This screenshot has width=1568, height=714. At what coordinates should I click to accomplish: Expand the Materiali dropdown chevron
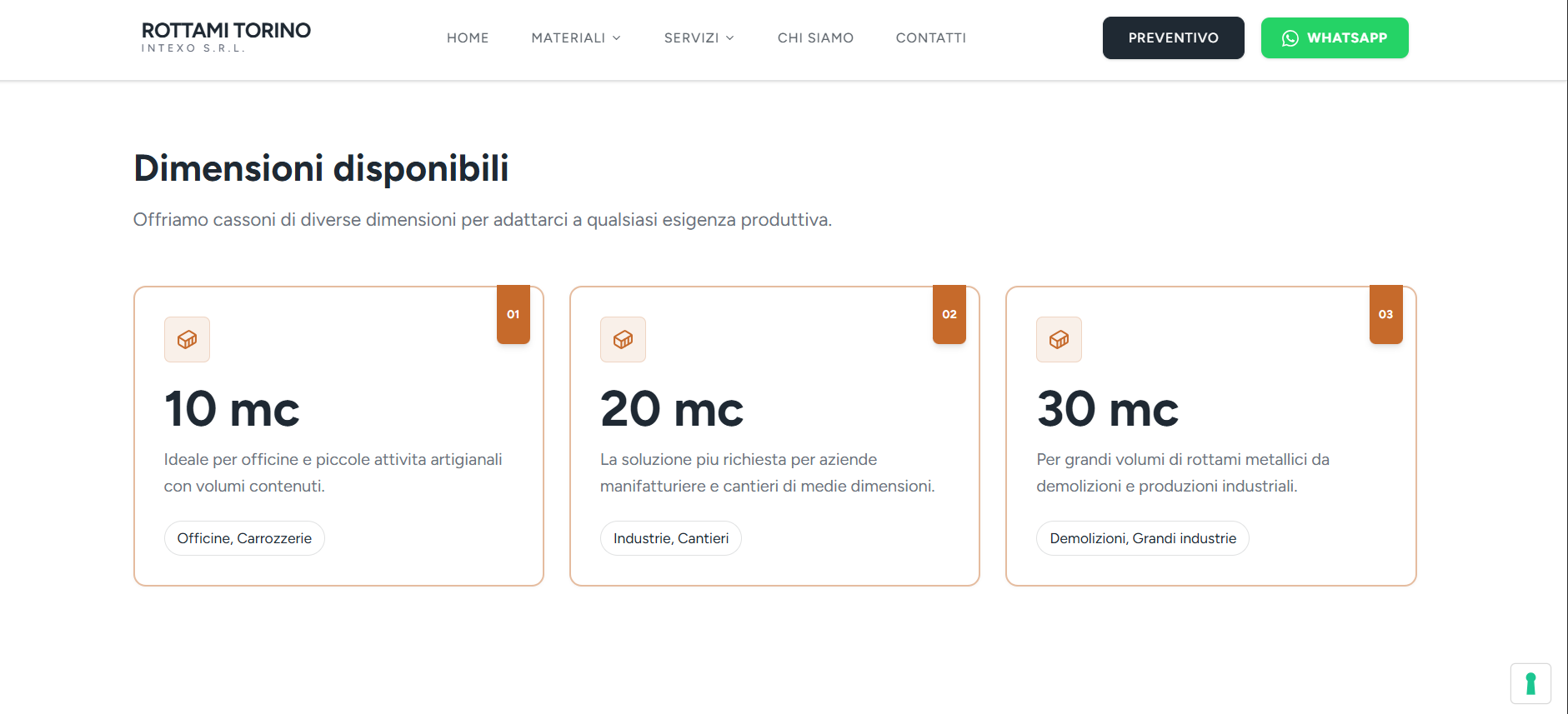pos(617,38)
